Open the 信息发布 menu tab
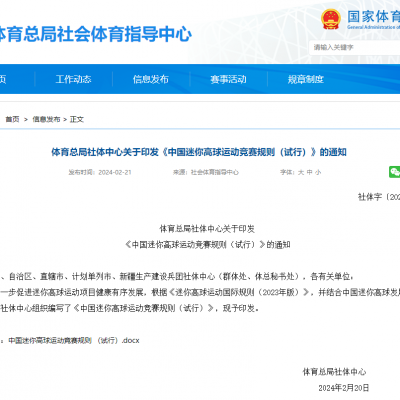The height and width of the screenshot is (400, 400). [151, 79]
